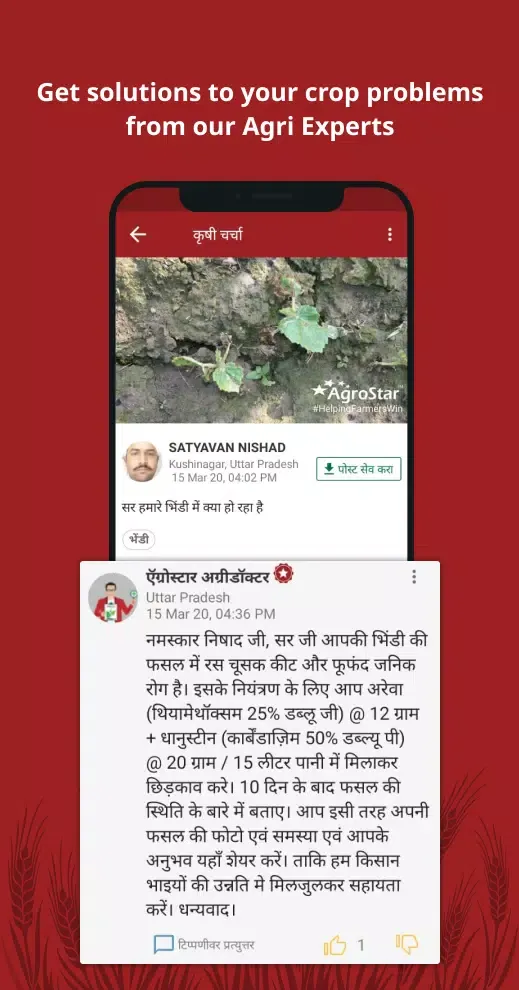Click the टिप्पणीवर प्रत्युत्तर reply link
The image size is (519, 990).
tap(216, 945)
